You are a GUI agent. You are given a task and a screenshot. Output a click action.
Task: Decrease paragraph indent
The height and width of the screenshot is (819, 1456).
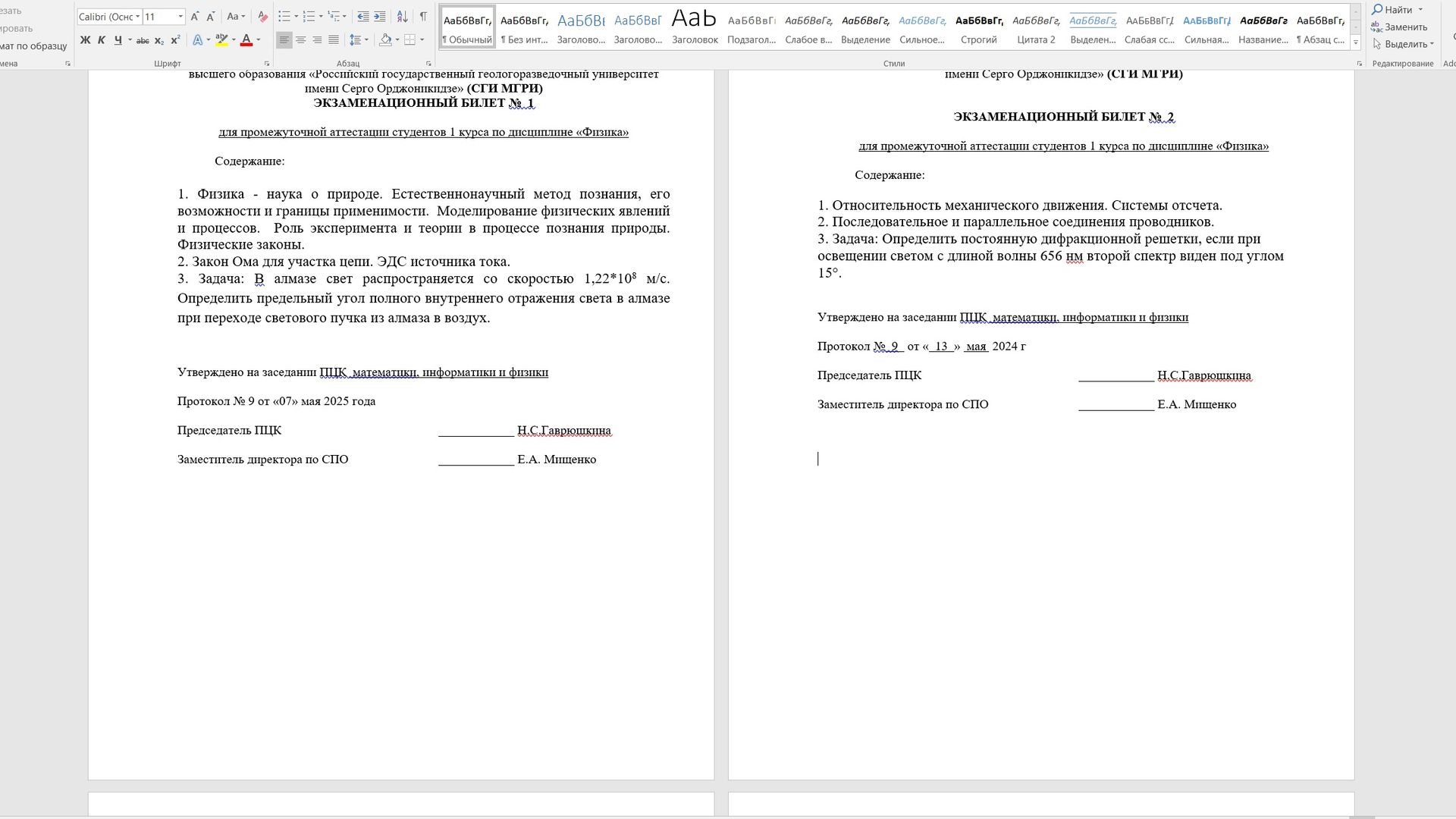click(x=363, y=17)
